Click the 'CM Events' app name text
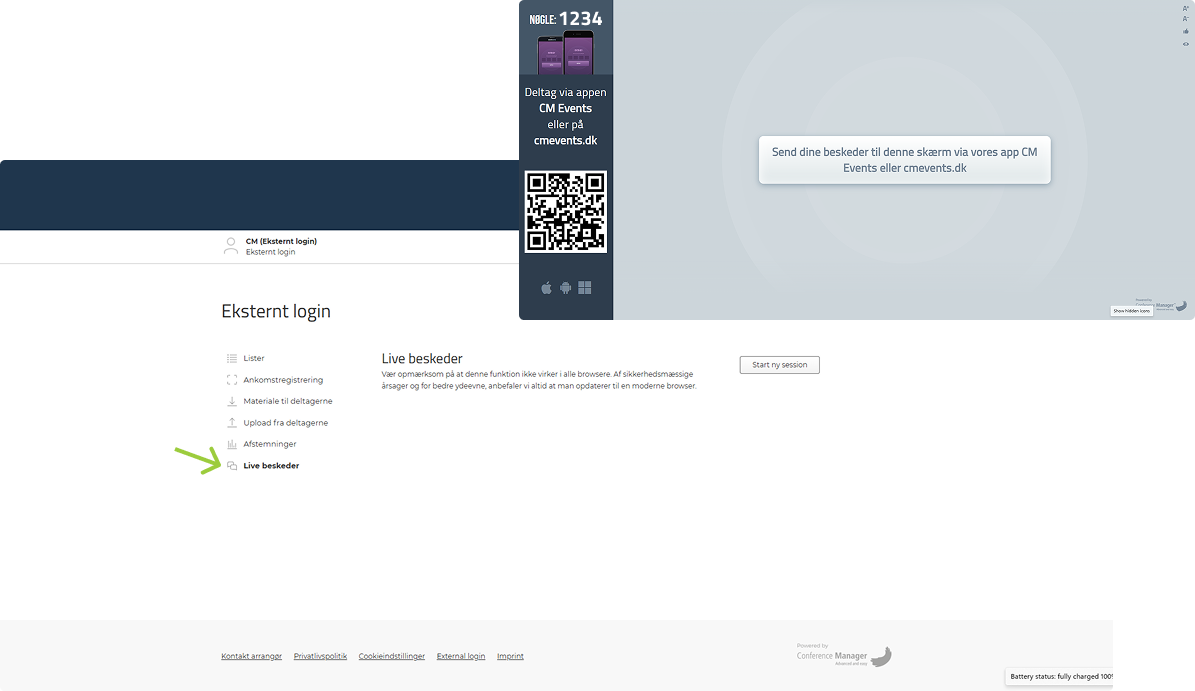This screenshot has height=691, width=1195. click(565, 108)
